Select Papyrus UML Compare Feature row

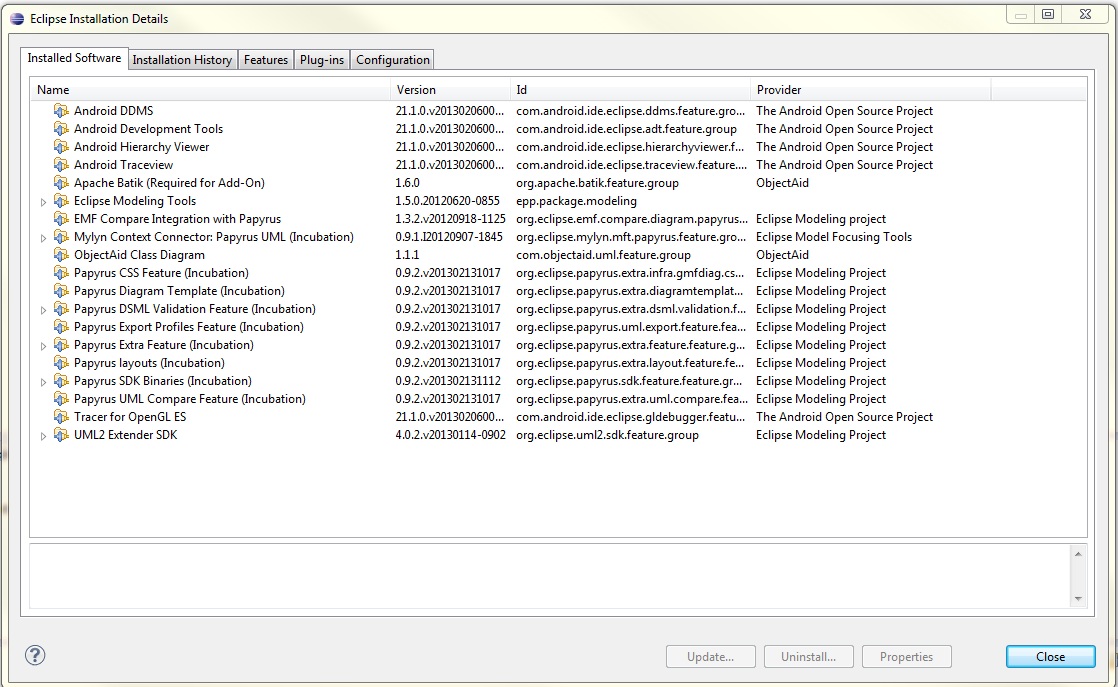[558, 398]
